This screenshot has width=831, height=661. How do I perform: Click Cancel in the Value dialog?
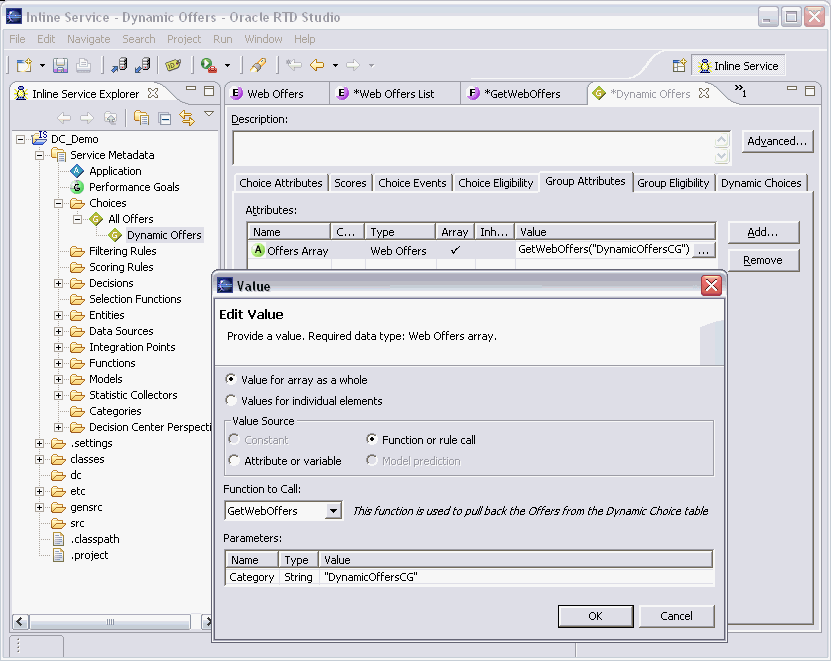[676, 616]
